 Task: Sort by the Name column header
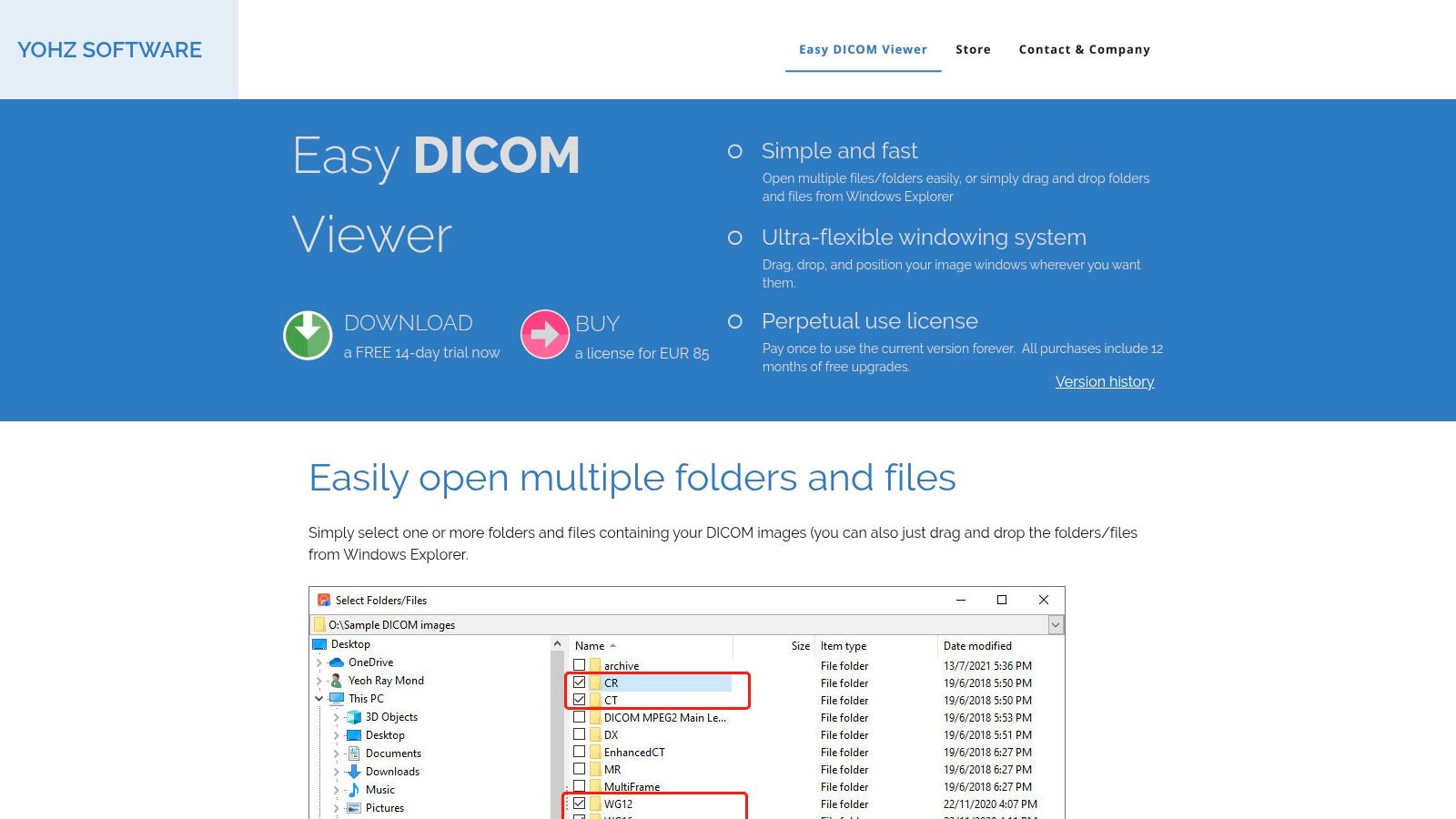click(x=591, y=645)
